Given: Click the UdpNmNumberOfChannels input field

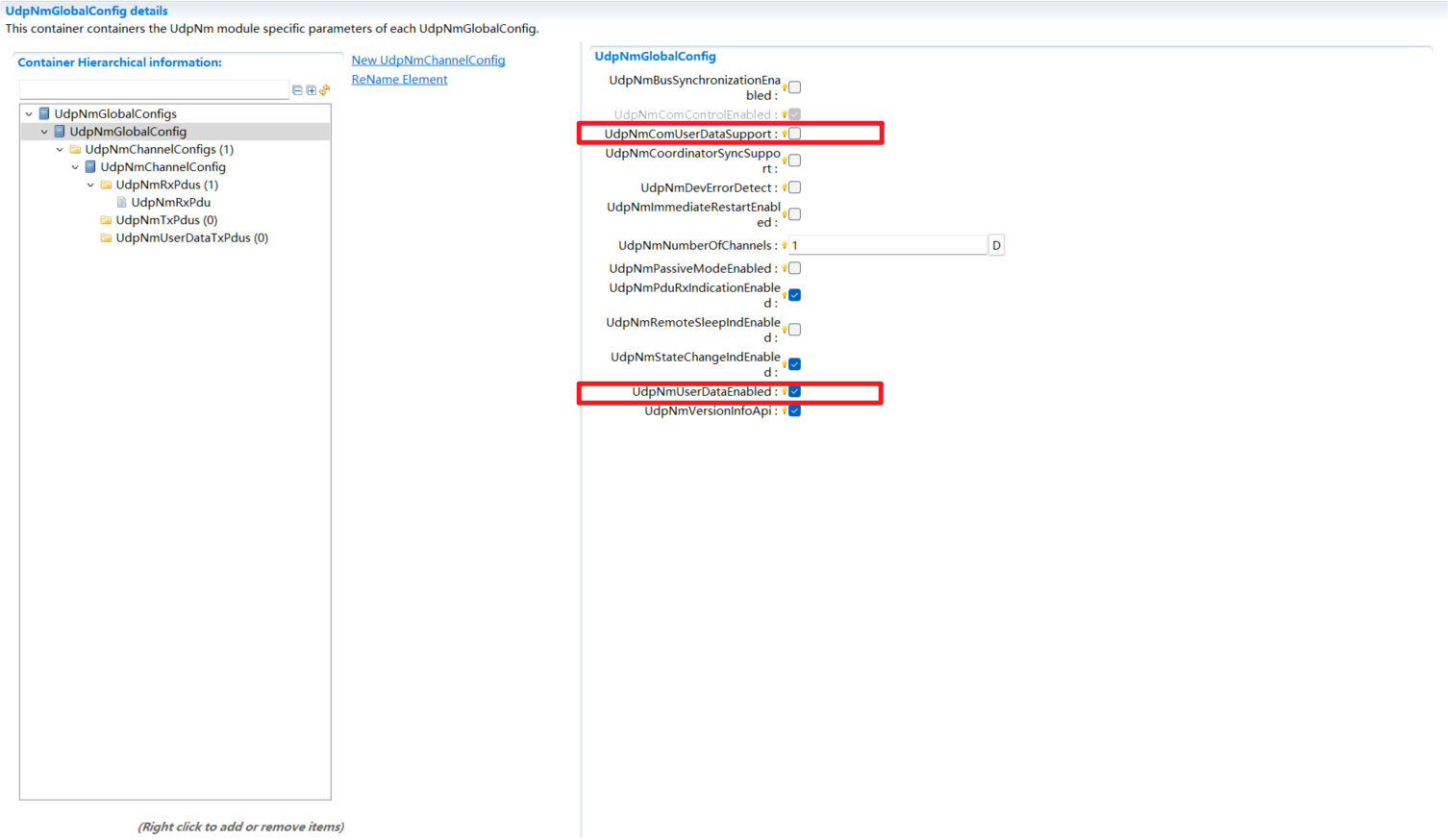Looking at the screenshot, I should pos(887,246).
